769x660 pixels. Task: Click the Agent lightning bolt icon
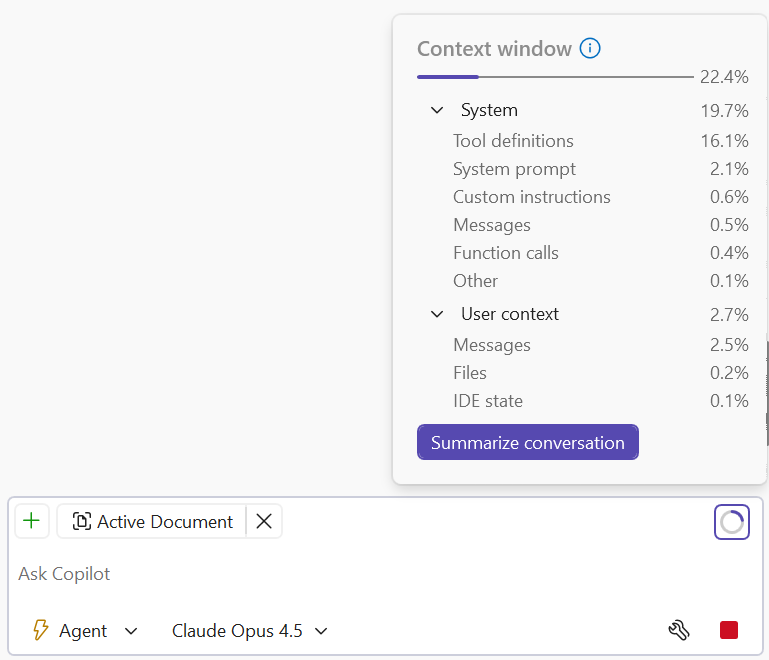click(x=41, y=630)
